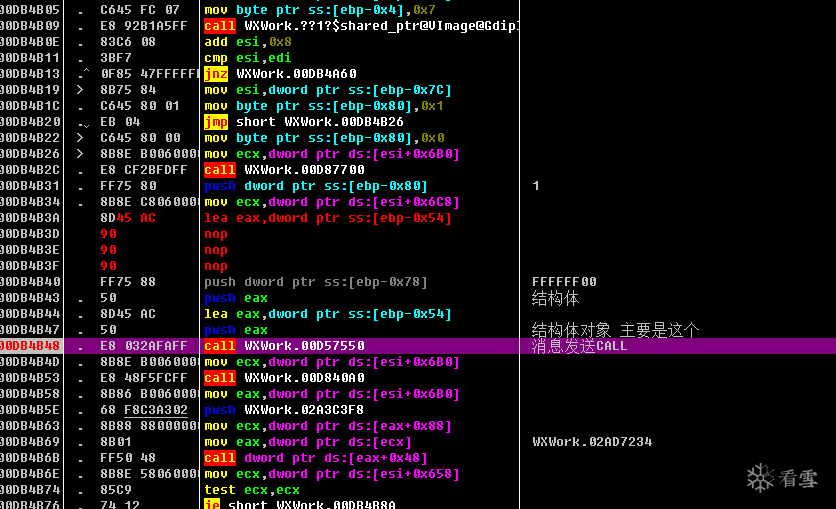Click the comment '结构体对象 主要是这个'
The width and height of the screenshot is (836, 509).
[x=615, y=330]
